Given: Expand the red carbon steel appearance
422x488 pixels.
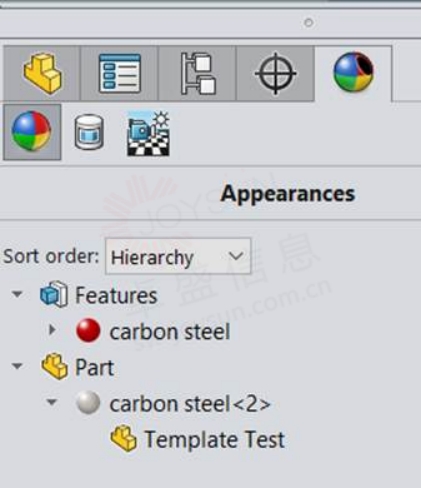Looking at the screenshot, I should tap(52, 330).
